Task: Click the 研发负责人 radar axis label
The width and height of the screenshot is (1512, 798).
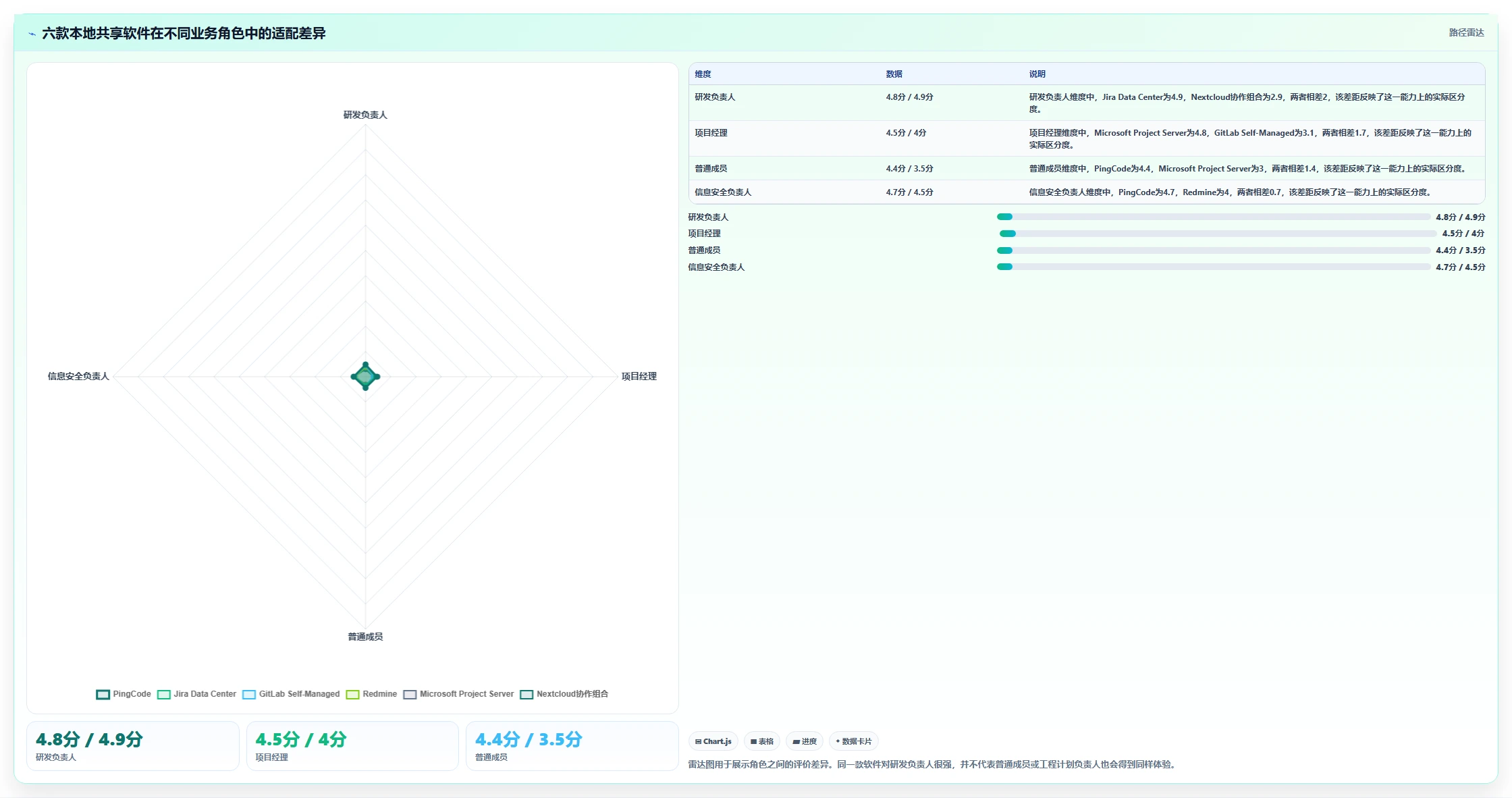Action: coord(365,115)
